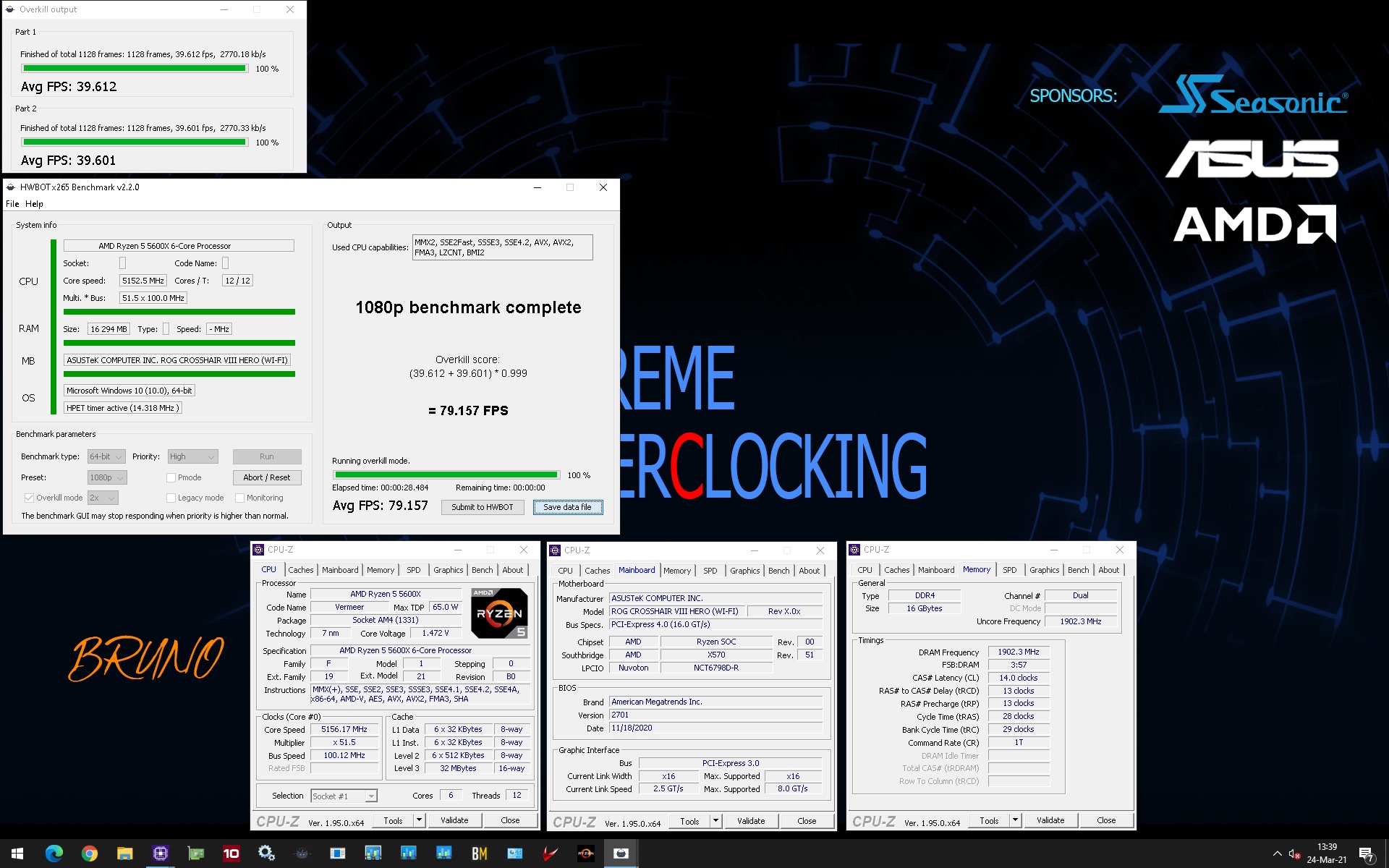Click the Ryzen 5 logo in CPU-Z
1389x868 pixels.
(499, 613)
